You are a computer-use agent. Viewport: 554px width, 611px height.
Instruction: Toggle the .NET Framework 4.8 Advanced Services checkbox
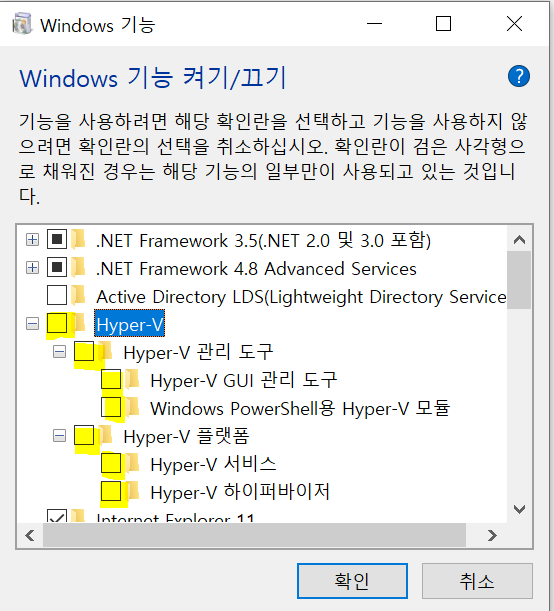(x=57, y=267)
